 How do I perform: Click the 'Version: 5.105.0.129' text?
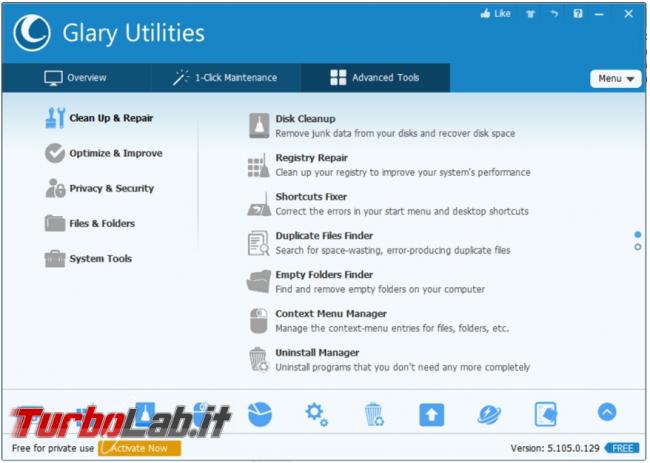point(555,448)
